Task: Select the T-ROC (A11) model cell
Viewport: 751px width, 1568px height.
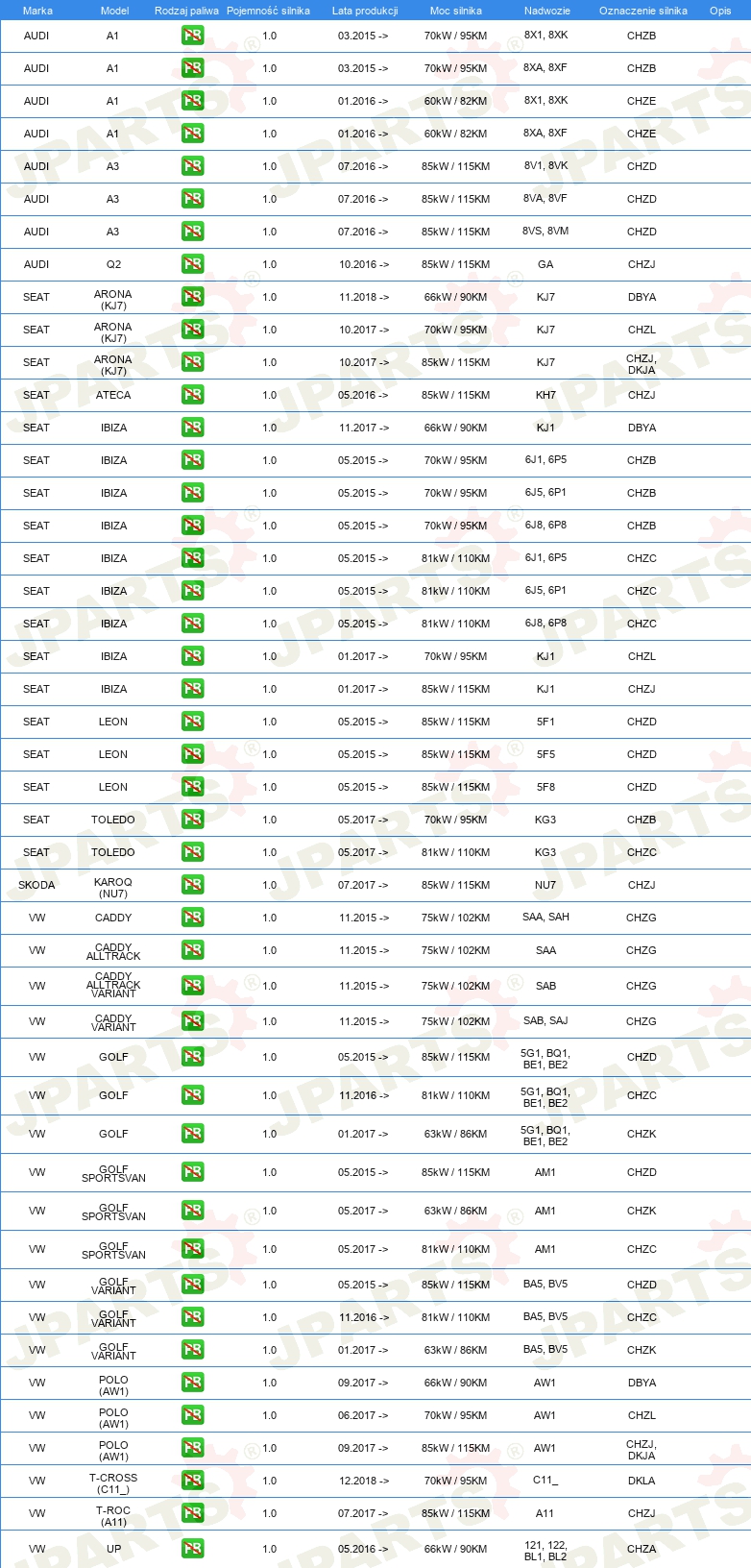Action: pyautogui.click(x=113, y=1516)
